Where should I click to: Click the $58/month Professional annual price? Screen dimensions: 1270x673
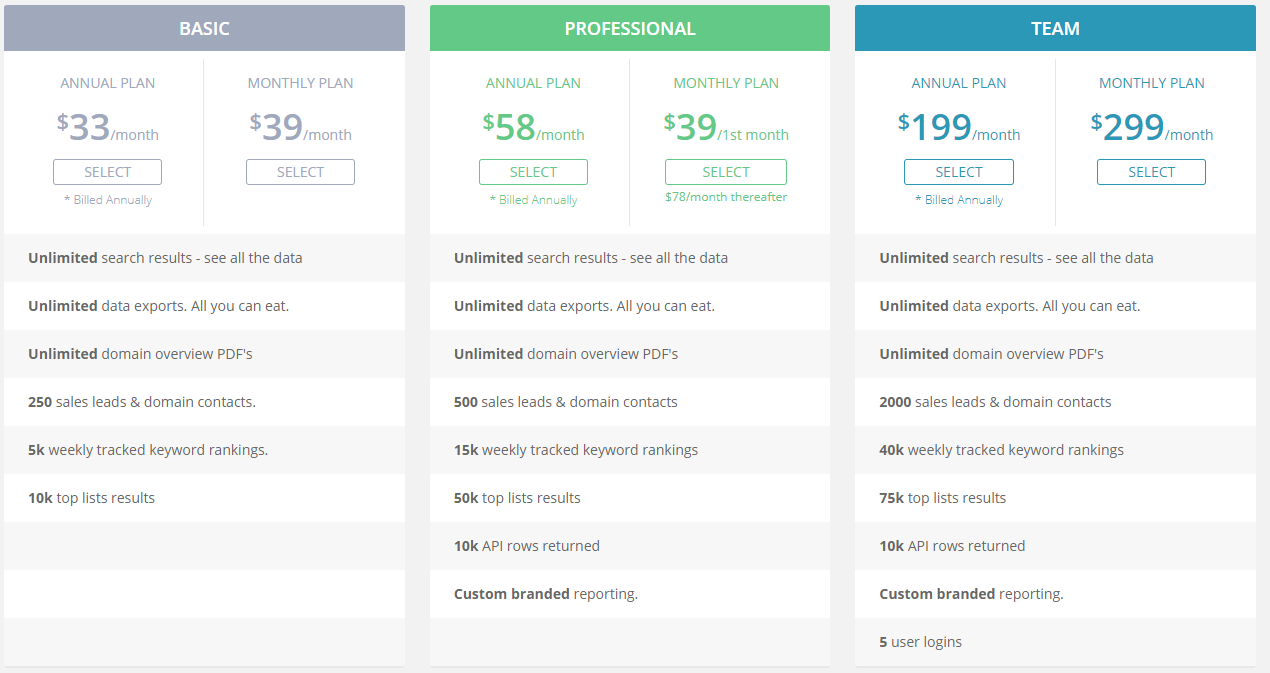[x=533, y=128]
